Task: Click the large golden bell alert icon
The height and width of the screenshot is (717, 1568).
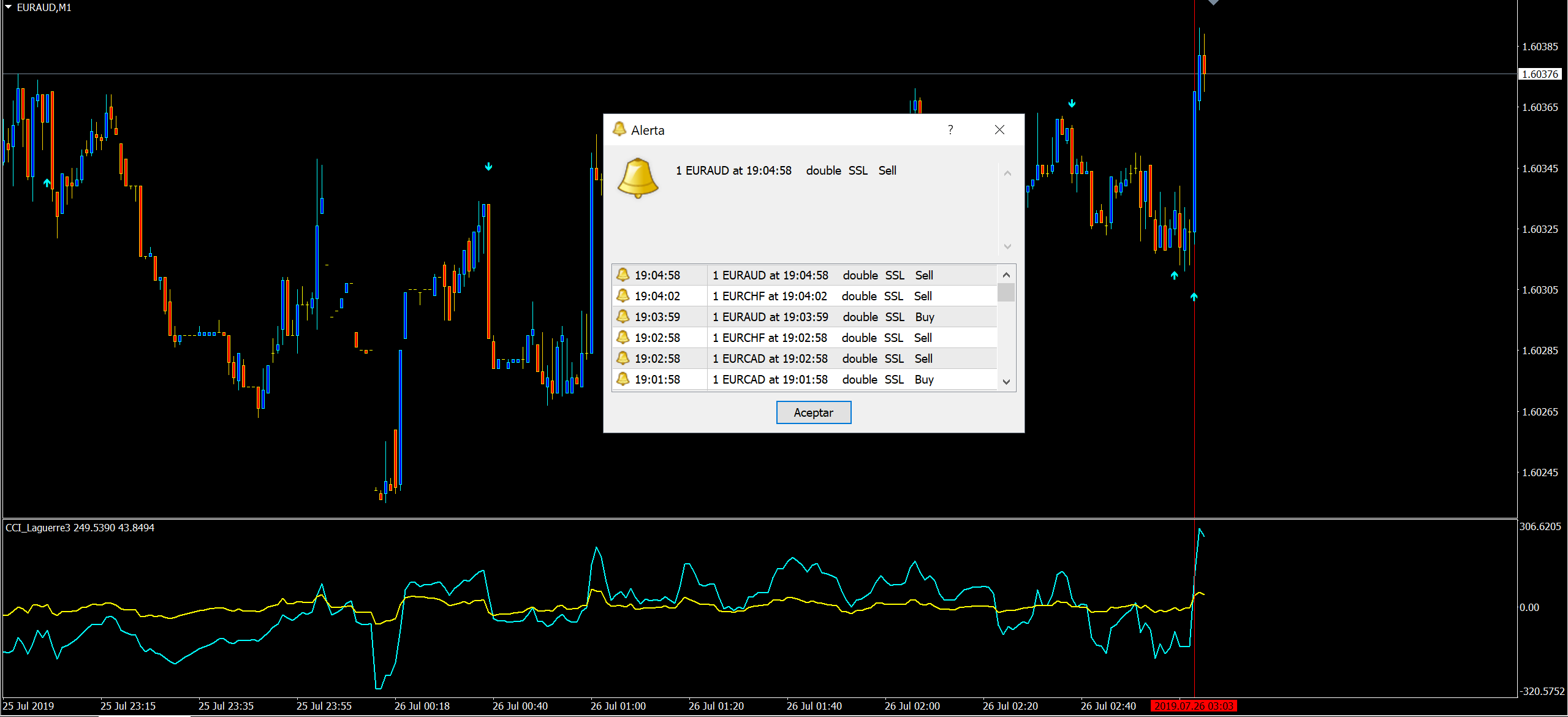Action: pos(637,178)
